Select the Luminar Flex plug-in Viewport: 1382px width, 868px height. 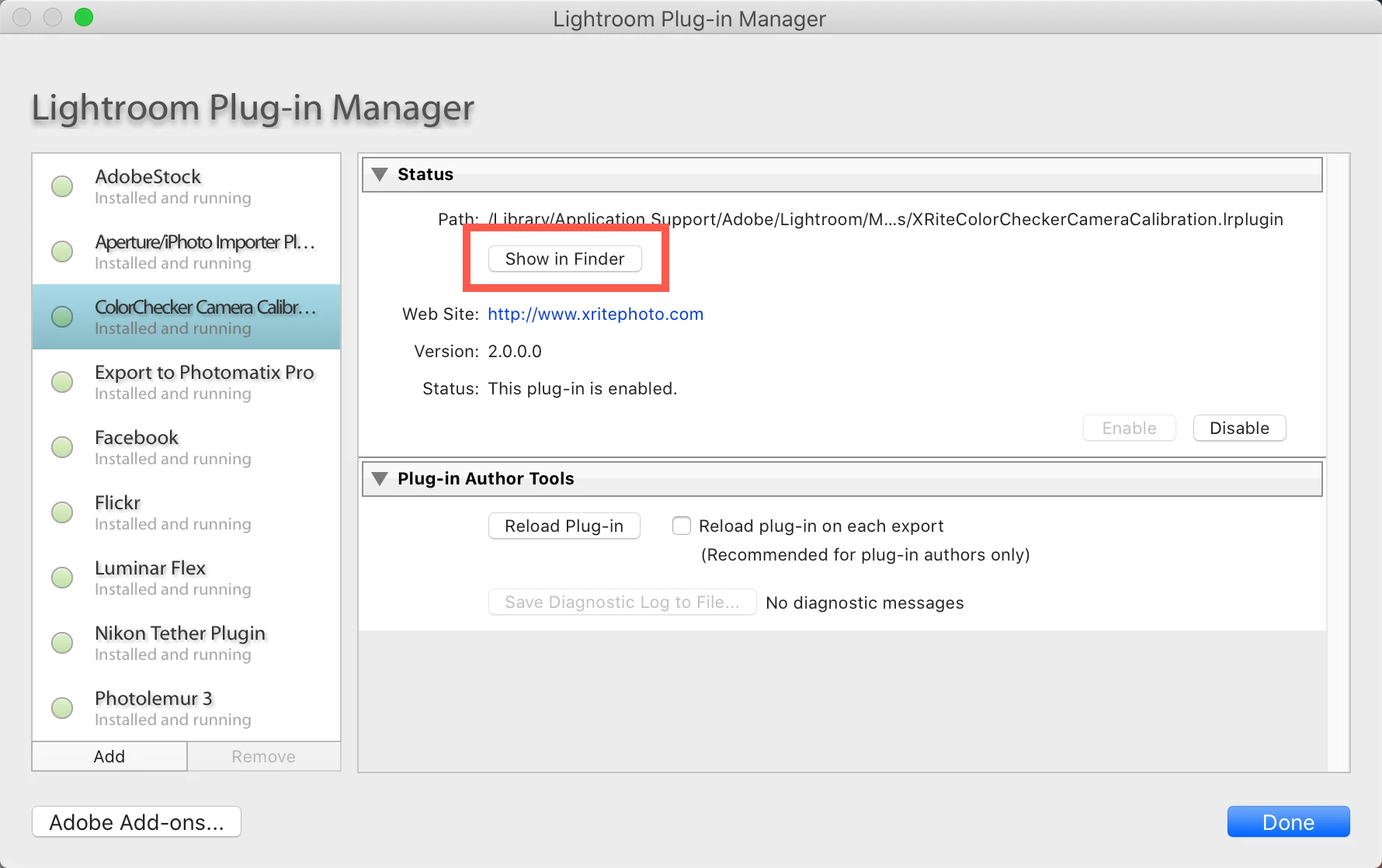pos(186,578)
